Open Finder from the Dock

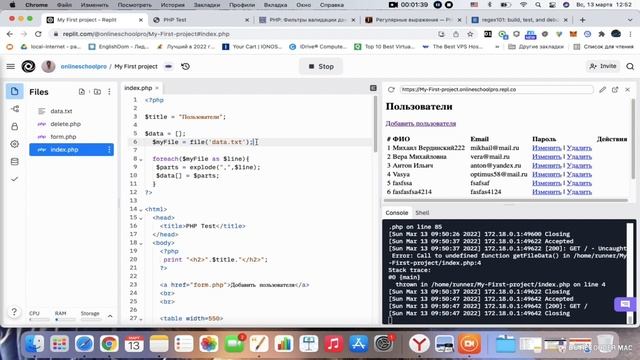pos(35,344)
